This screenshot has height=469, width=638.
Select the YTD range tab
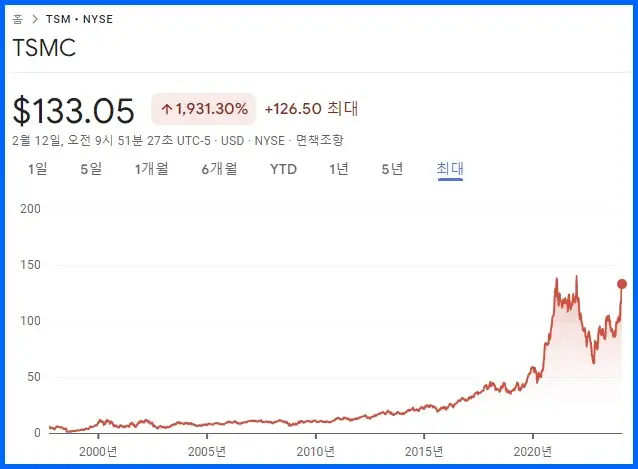point(284,169)
